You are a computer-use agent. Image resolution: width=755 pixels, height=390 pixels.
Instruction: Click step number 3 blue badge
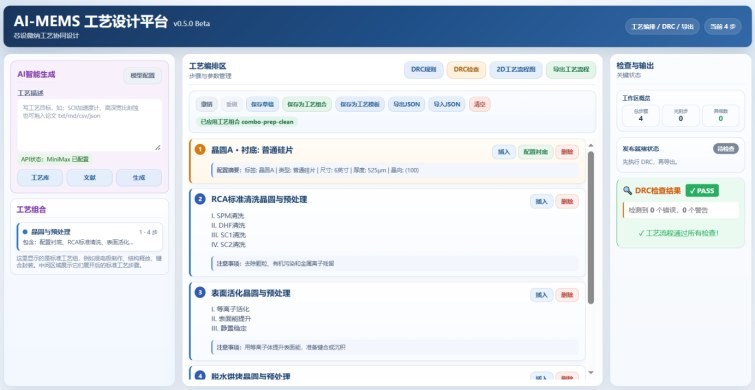[200, 292]
